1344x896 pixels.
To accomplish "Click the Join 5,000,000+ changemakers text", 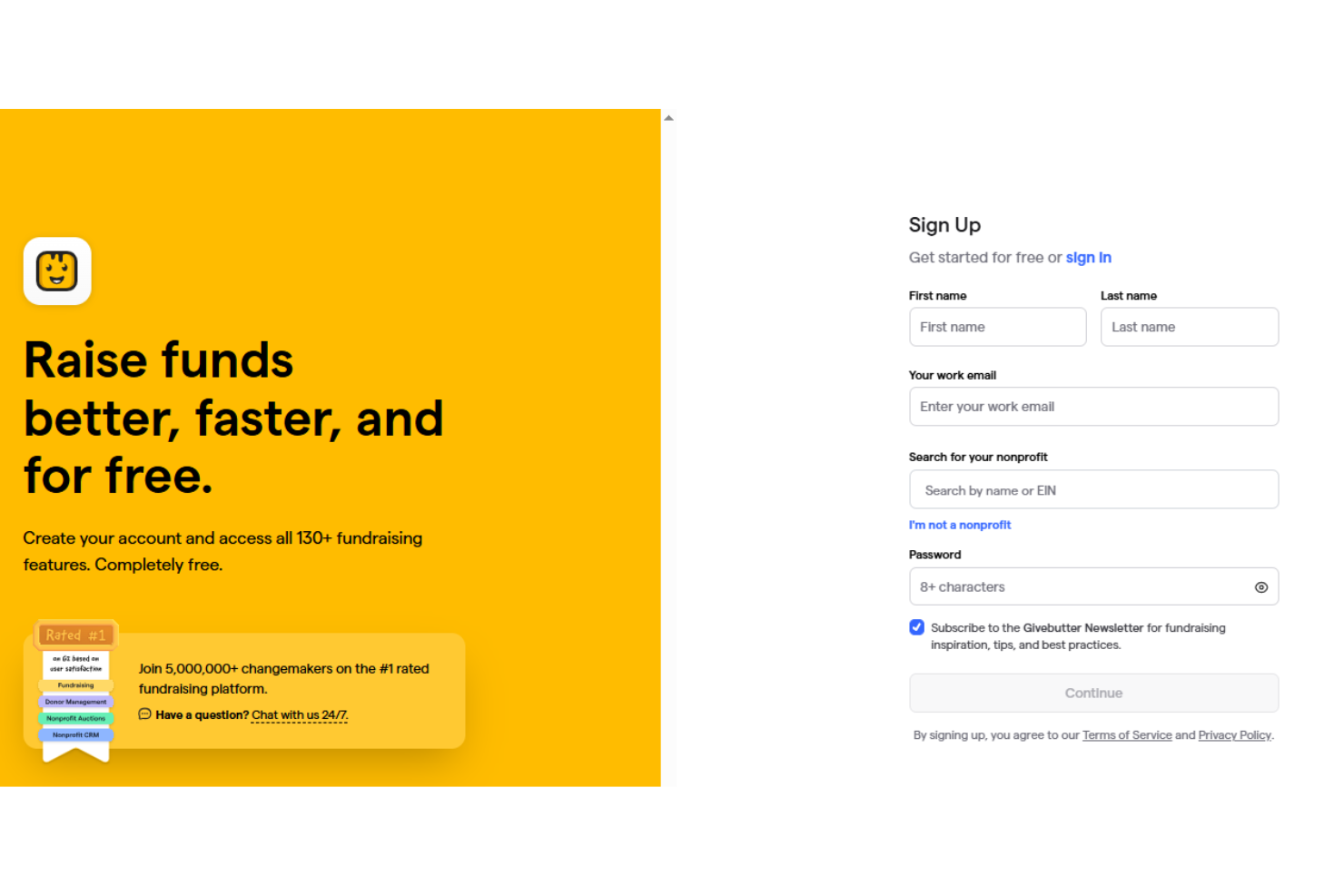I will [x=283, y=679].
